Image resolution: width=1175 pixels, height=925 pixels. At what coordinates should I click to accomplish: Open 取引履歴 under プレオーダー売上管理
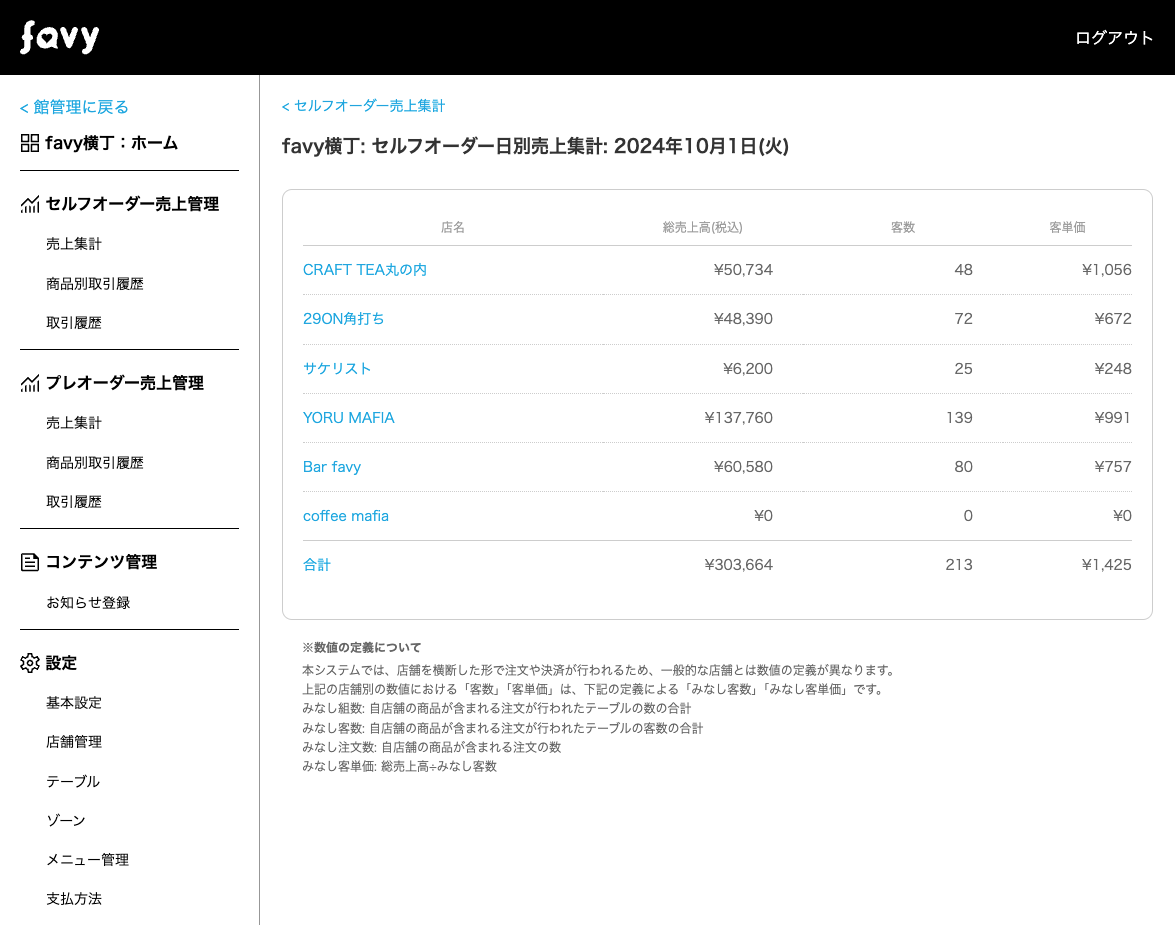73,501
